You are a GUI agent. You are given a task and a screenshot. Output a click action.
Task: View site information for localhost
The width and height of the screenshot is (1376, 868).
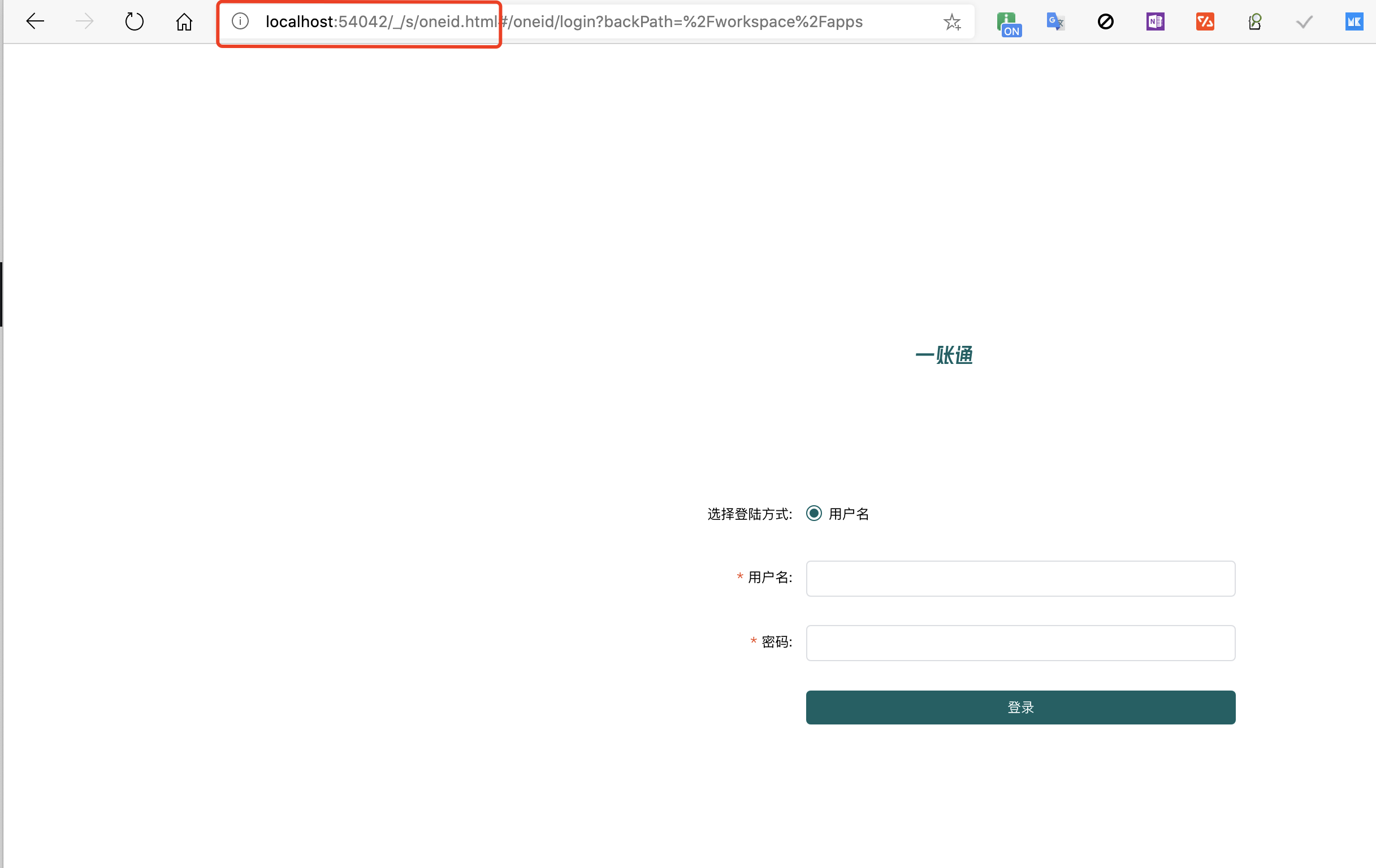tap(240, 21)
